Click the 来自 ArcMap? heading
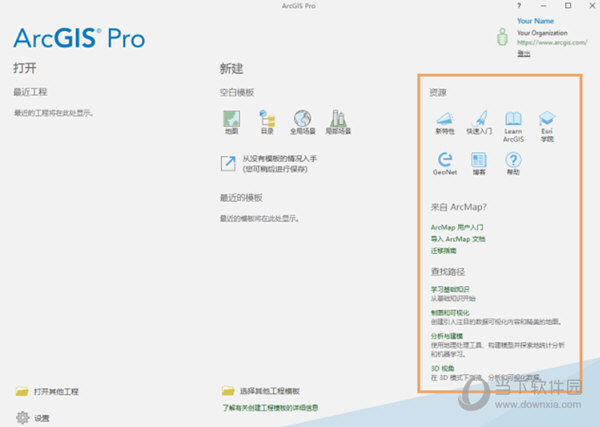The image size is (600, 427). coord(458,207)
